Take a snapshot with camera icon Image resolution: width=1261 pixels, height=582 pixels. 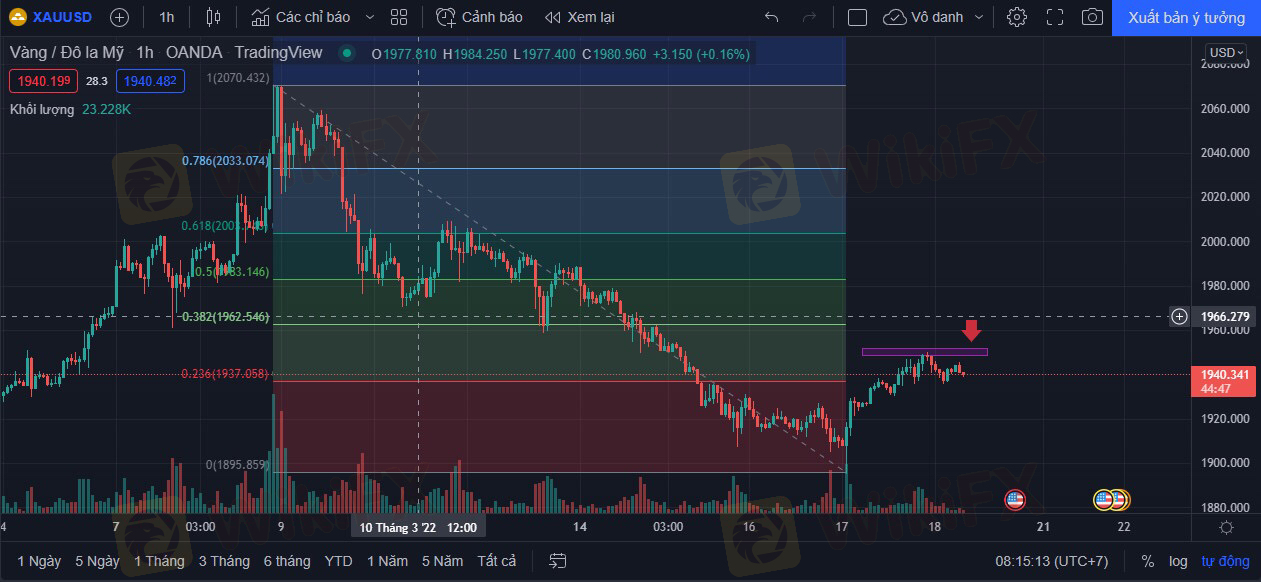point(1093,17)
